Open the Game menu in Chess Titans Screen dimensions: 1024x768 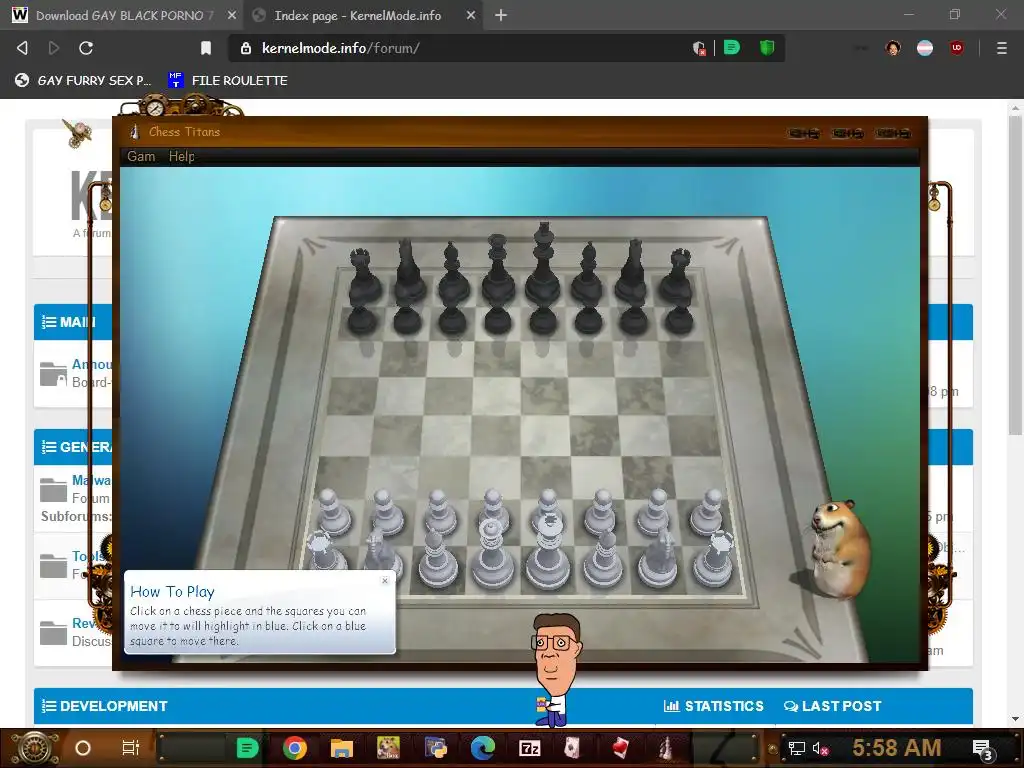[x=141, y=157]
